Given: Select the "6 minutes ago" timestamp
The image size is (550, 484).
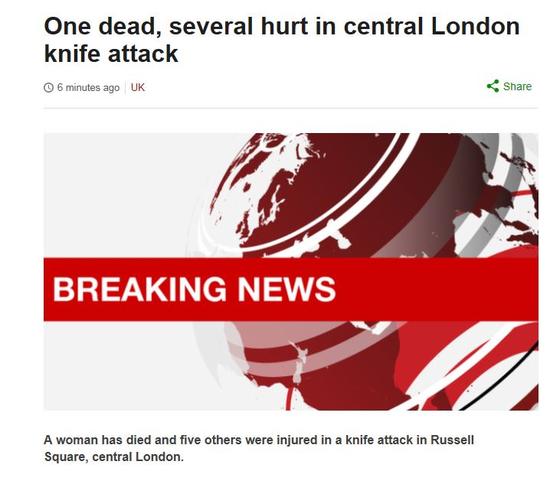Looking at the screenshot, I should click(88, 87).
